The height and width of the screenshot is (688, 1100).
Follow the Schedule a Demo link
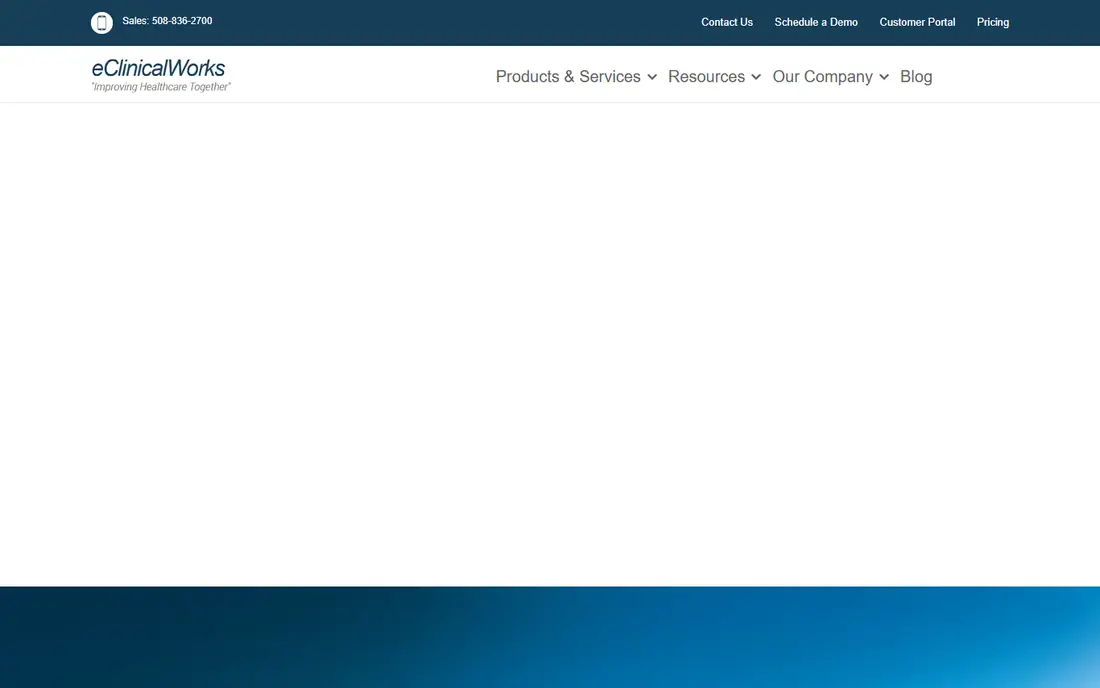click(816, 22)
